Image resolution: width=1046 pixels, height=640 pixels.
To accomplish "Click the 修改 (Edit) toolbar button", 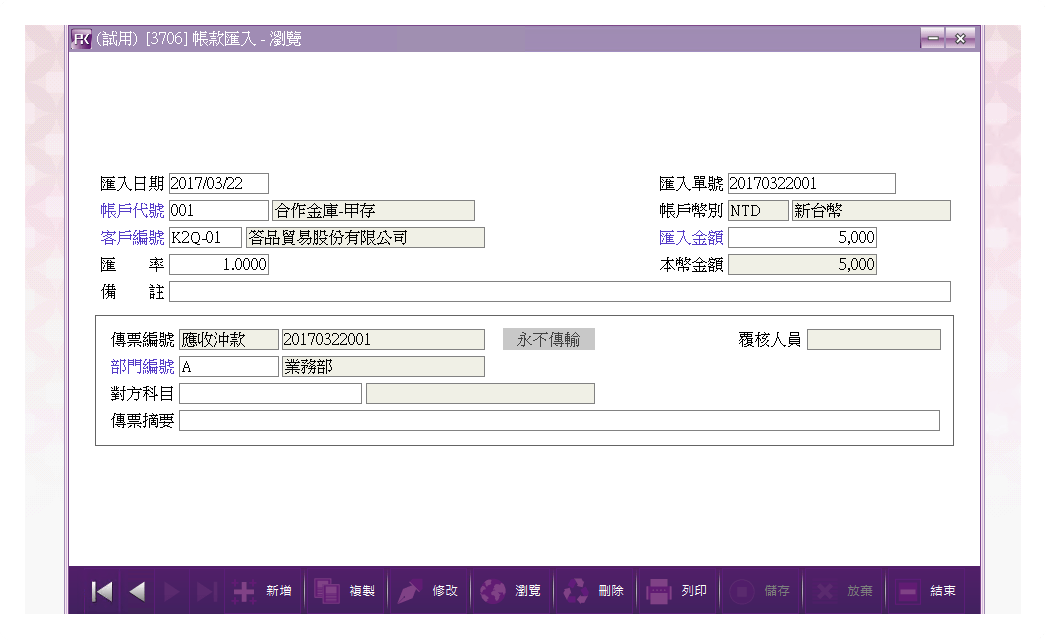I will pyautogui.click(x=428, y=591).
